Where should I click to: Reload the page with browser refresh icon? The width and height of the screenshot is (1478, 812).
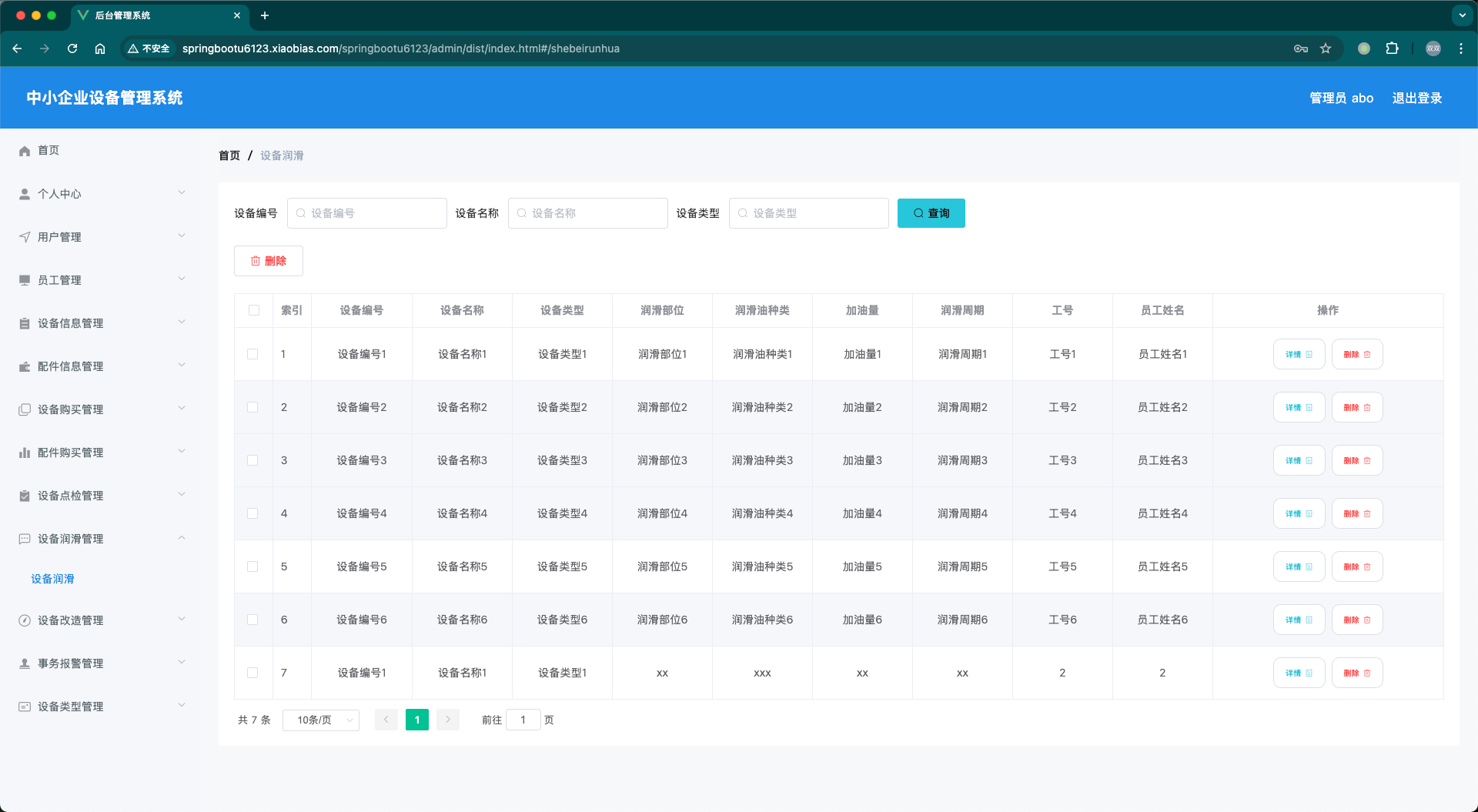click(72, 48)
